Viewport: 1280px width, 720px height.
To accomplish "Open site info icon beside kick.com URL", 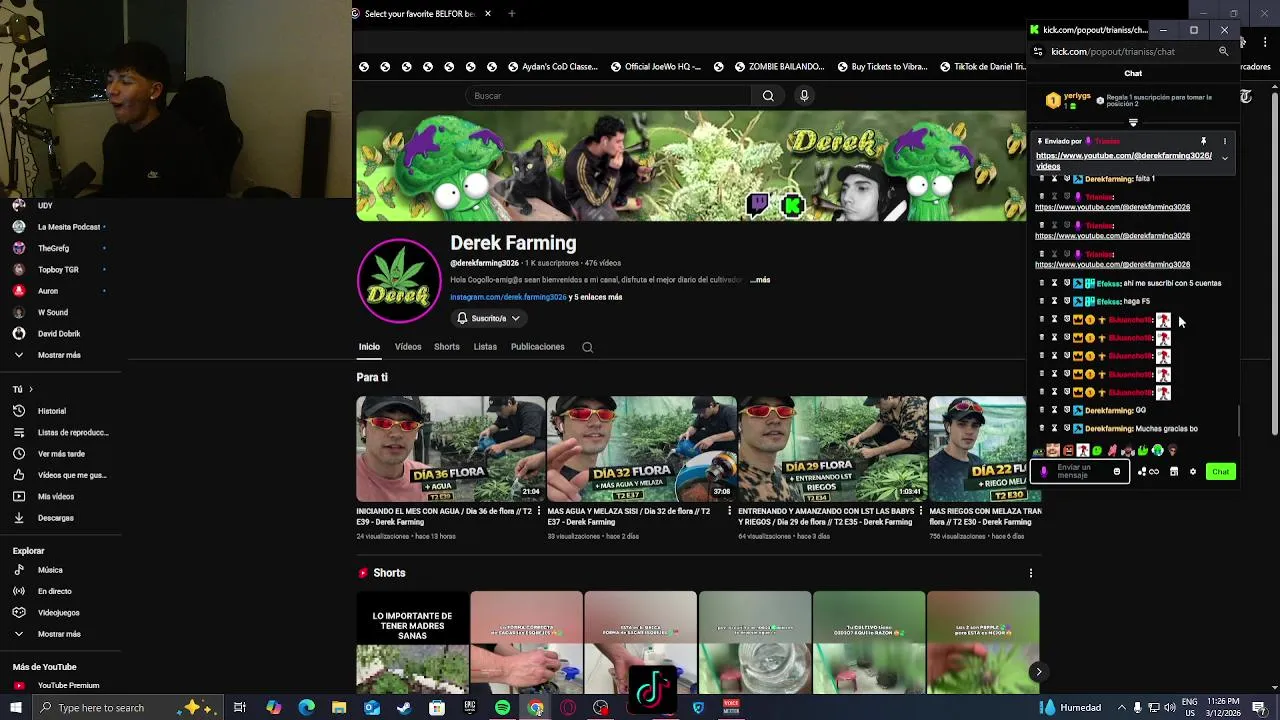I will point(1038,52).
